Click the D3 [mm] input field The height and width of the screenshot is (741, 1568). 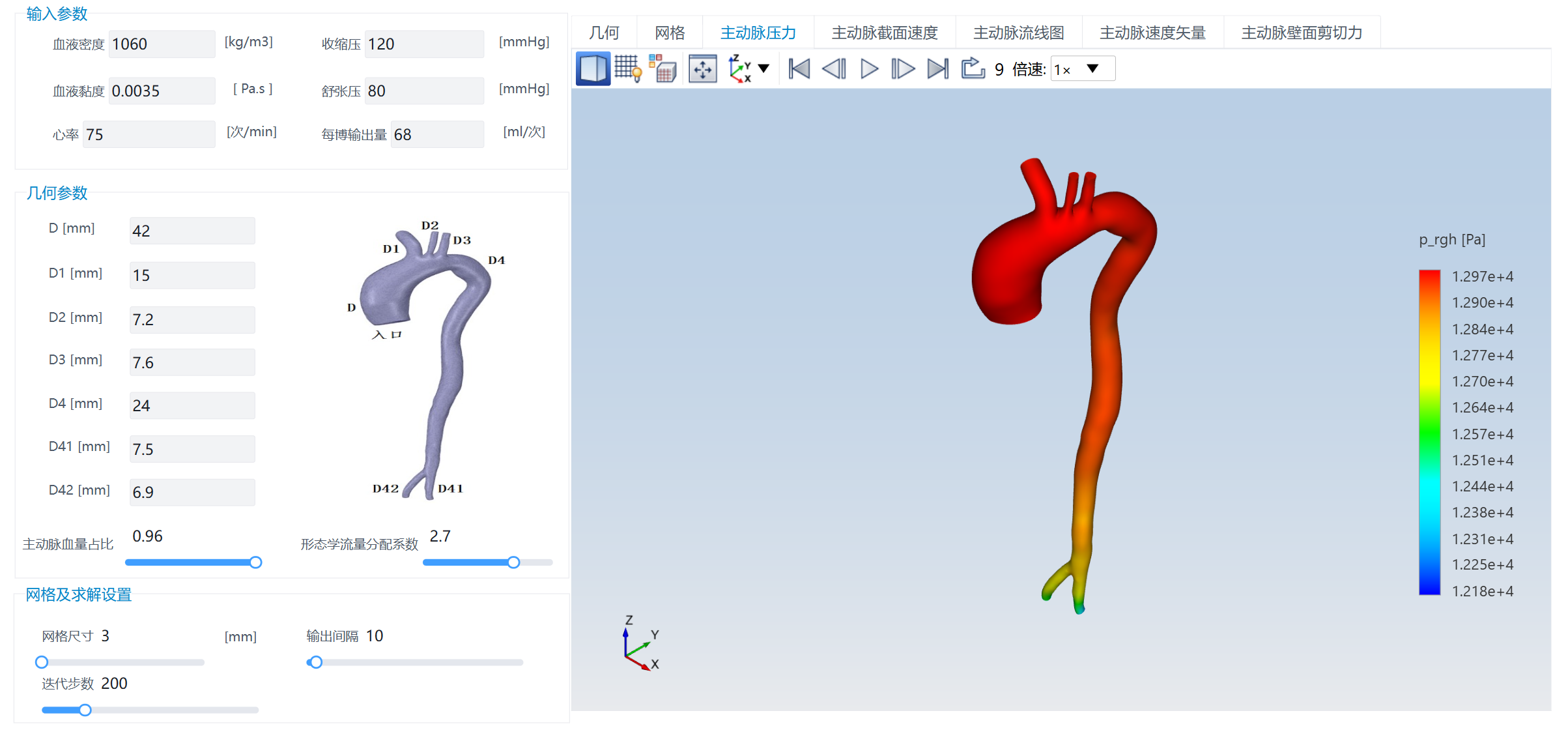tap(192, 362)
